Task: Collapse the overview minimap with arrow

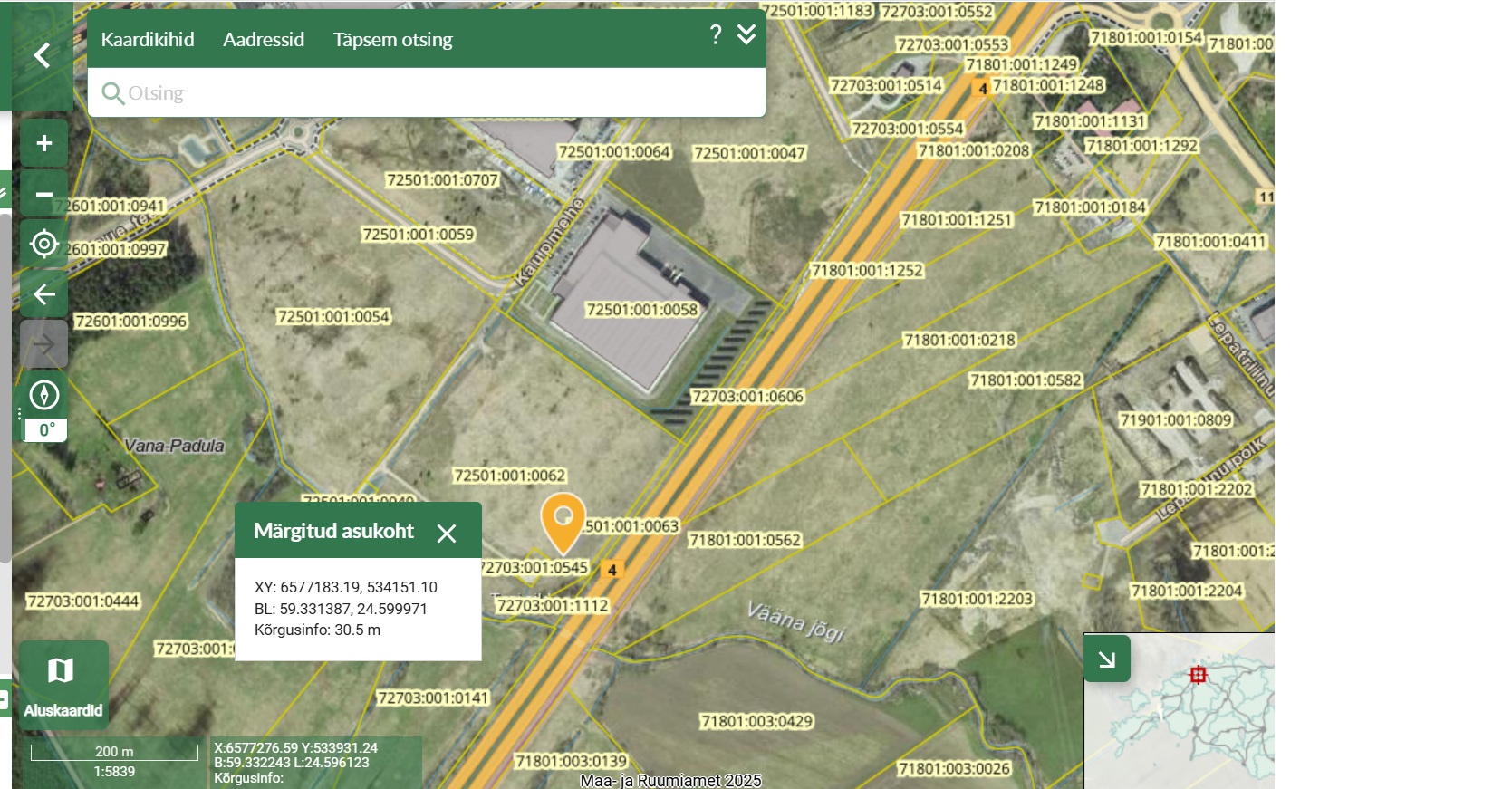Action: pos(1106,659)
